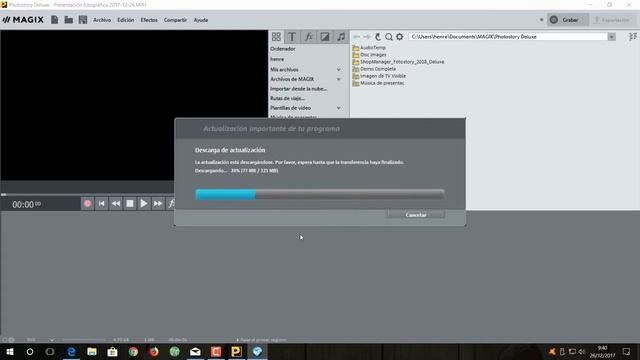Open the Mail app from taskbar
The width and height of the screenshot is (640, 360).
click(x=196, y=351)
